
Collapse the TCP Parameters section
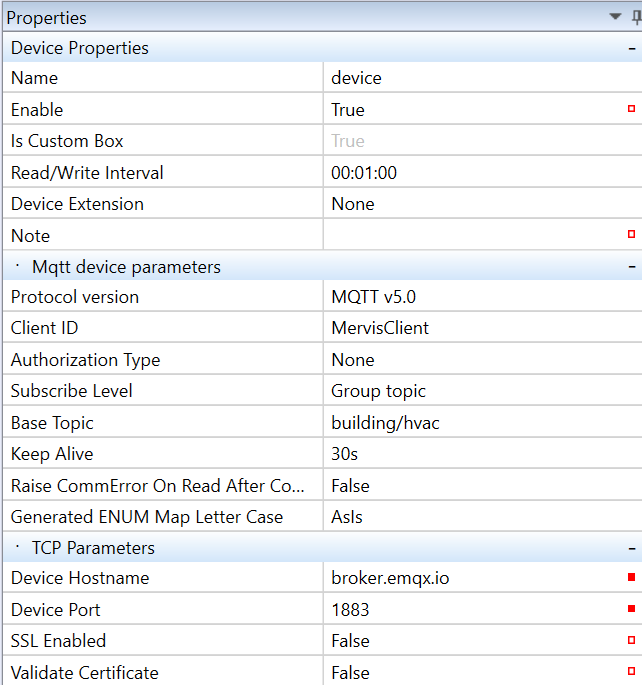(631, 548)
